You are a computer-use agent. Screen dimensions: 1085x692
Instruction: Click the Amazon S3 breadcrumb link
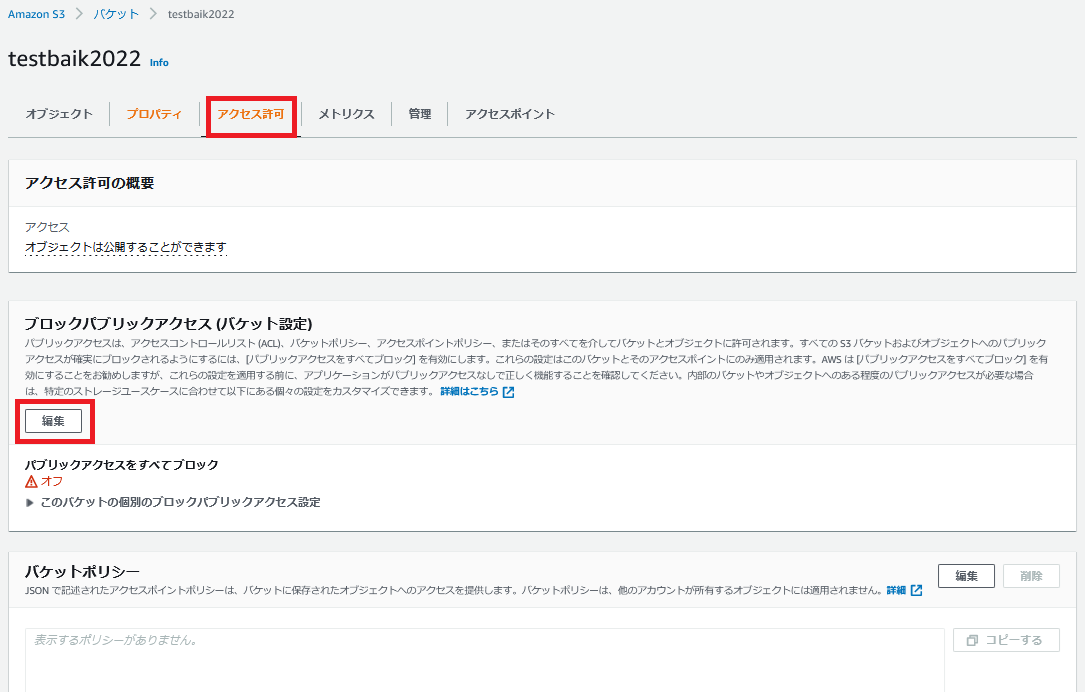[x=36, y=15]
